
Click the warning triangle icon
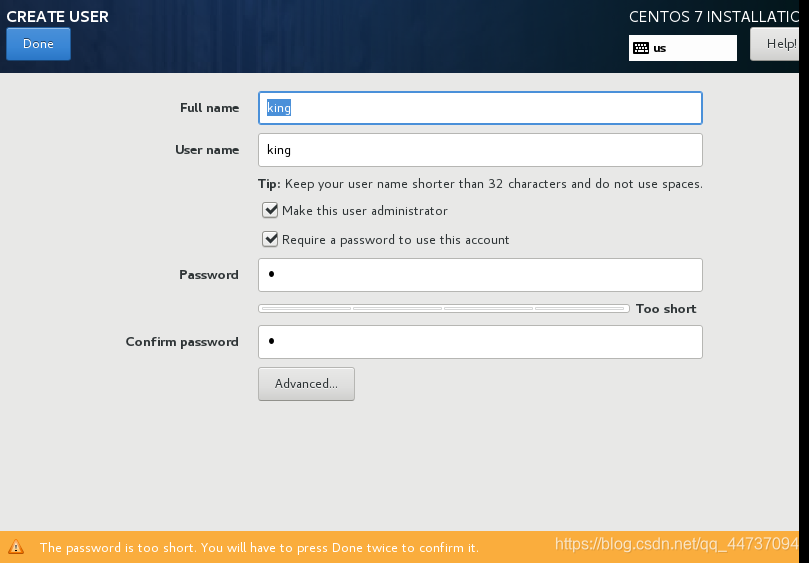pyautogui.click(x=16, y=547)
